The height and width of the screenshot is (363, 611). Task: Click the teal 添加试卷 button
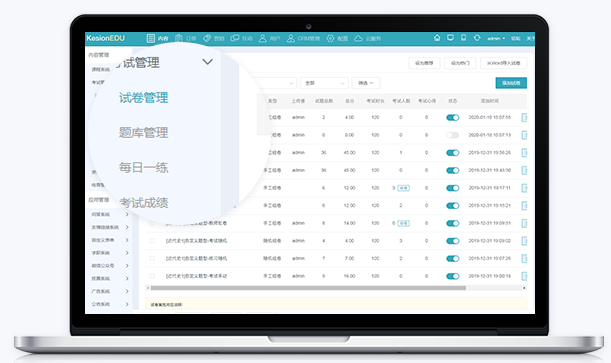(511, 83)
